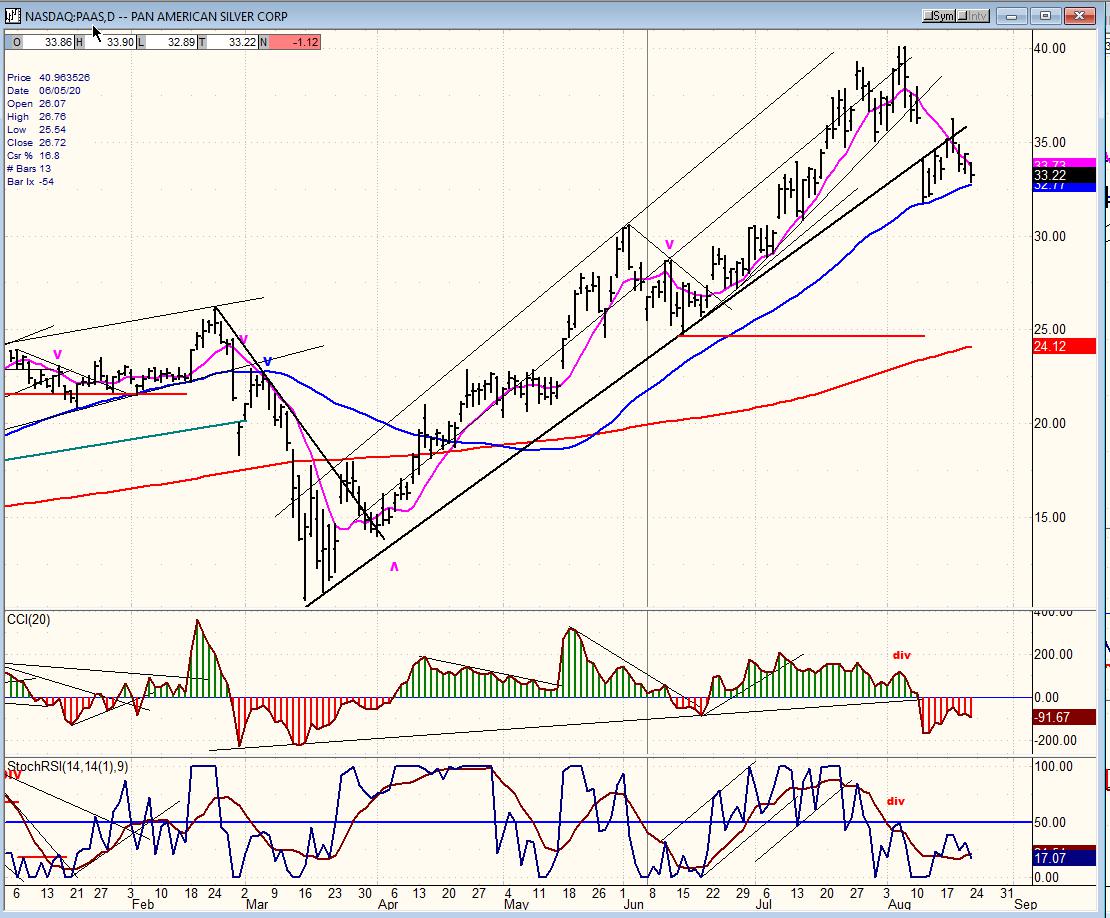
Task: Click the Aug month label on date axis
Action: (899, 905)
